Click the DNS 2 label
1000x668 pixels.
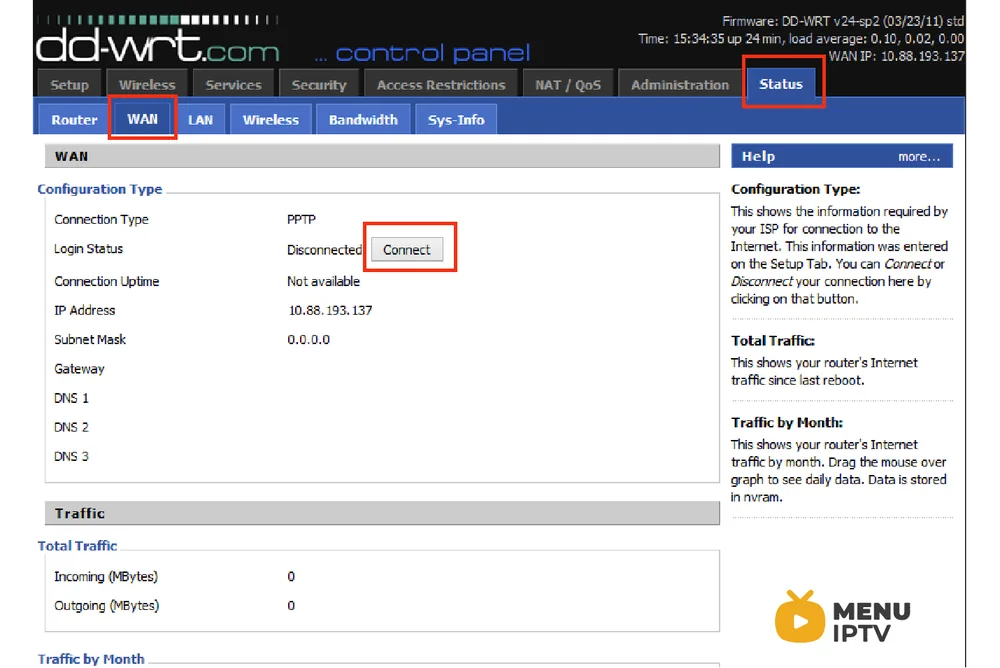pos(71,427)
